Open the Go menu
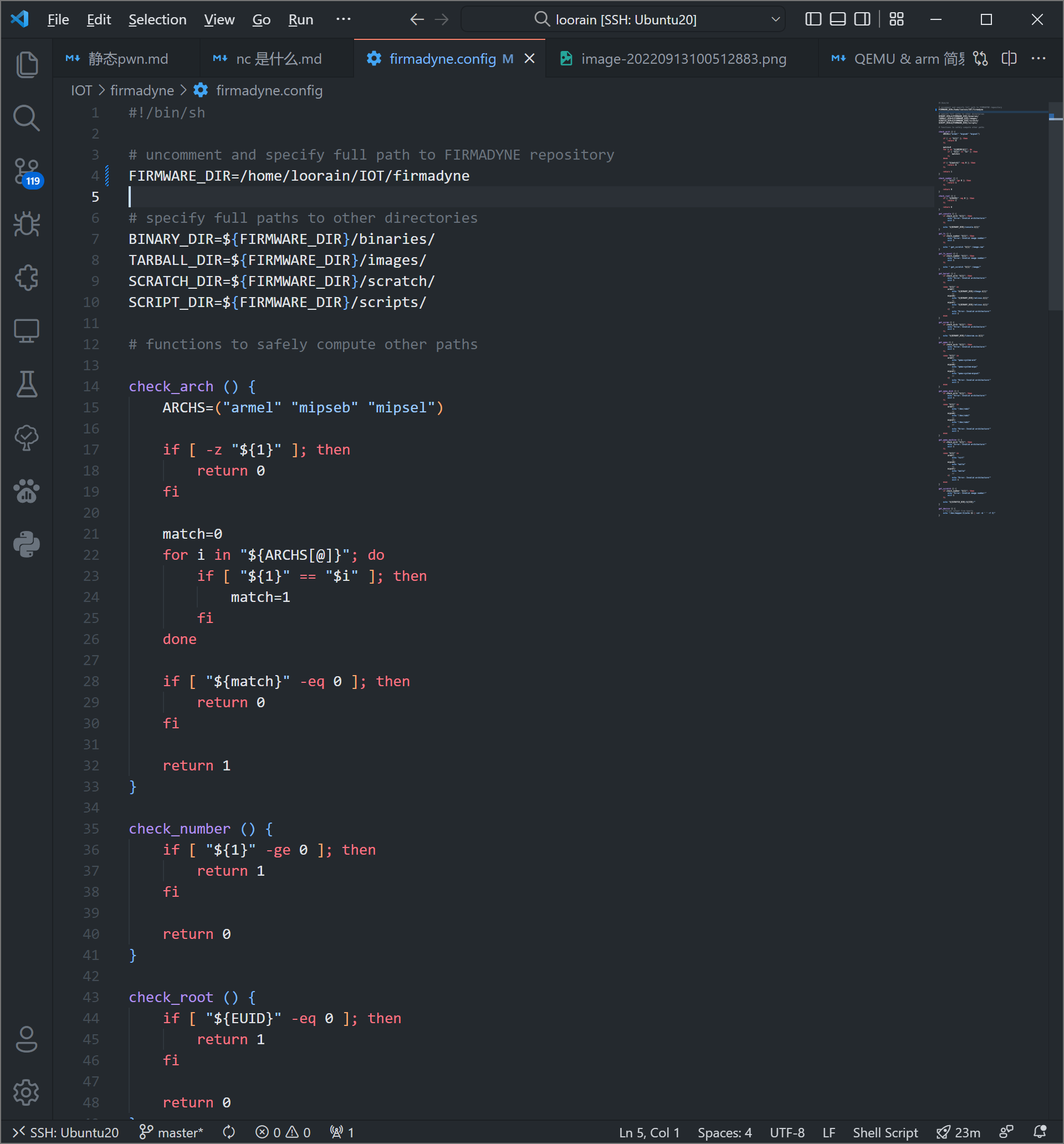Screen dimensions: 1064x1144 click(x=261, y=19)
